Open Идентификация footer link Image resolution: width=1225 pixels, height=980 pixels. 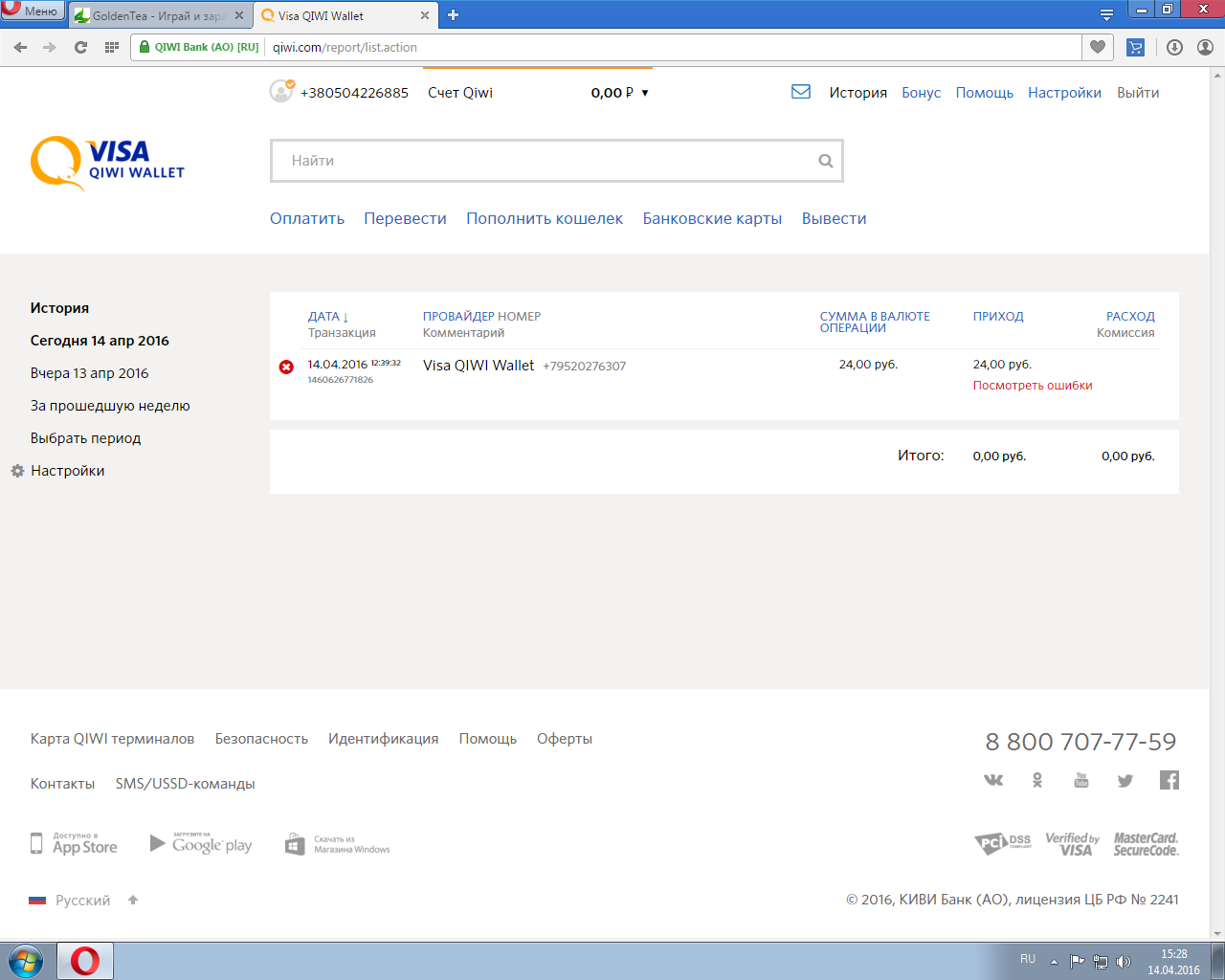pyautogui.click(x=383, y=739)
